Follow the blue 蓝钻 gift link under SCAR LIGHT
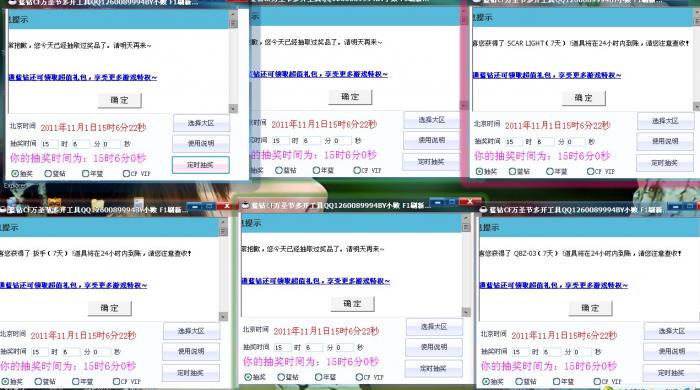Image resolution: width=700 pixels, height=390 pixels. (547, 75)
